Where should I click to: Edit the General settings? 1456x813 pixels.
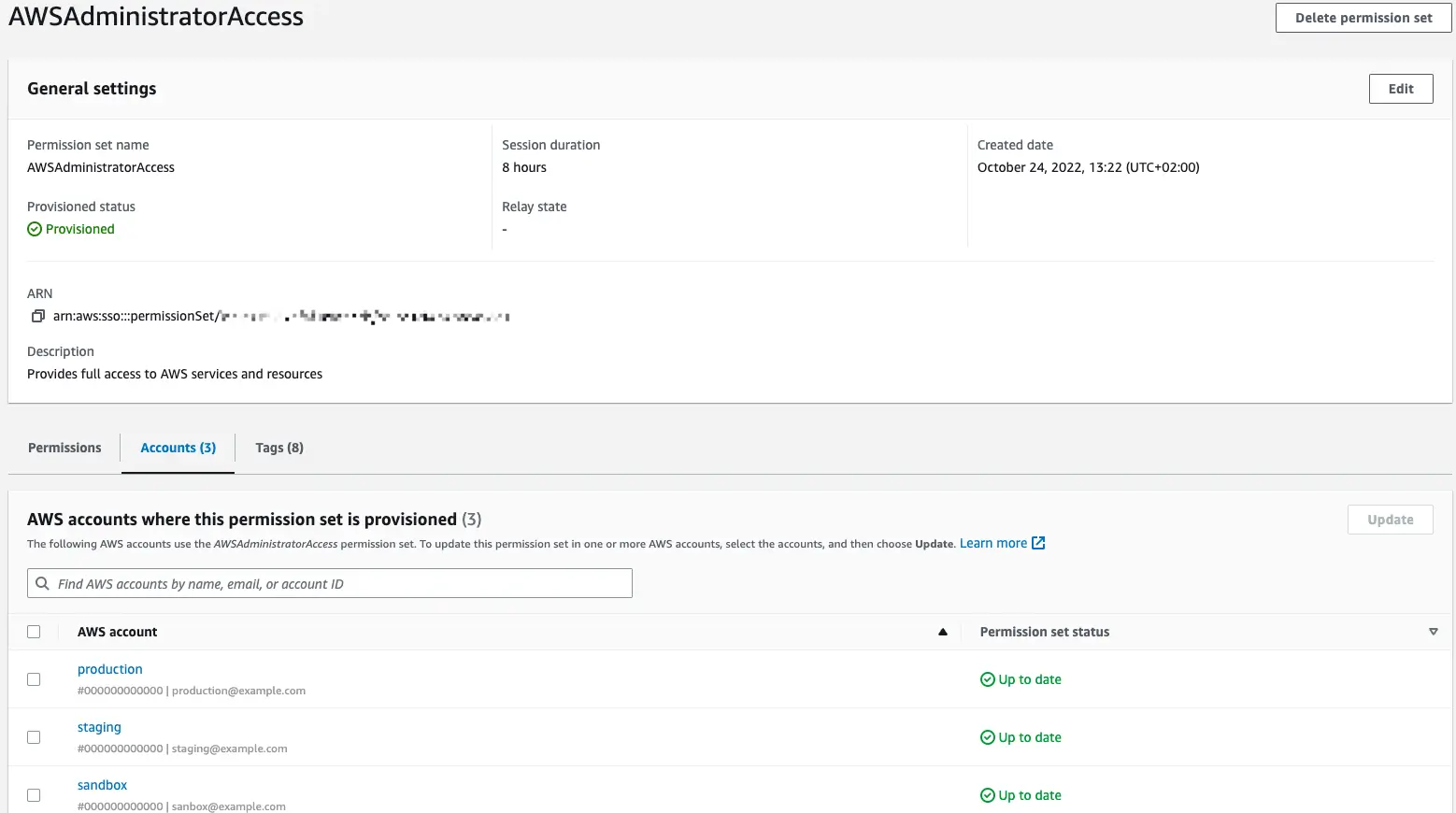click(x=1401, y=89)
